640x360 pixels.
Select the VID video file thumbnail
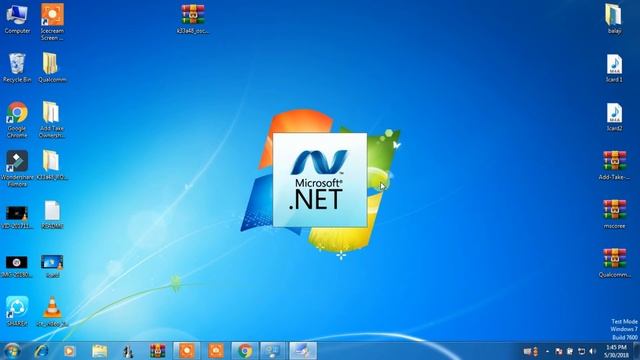(x=17, y=218)
